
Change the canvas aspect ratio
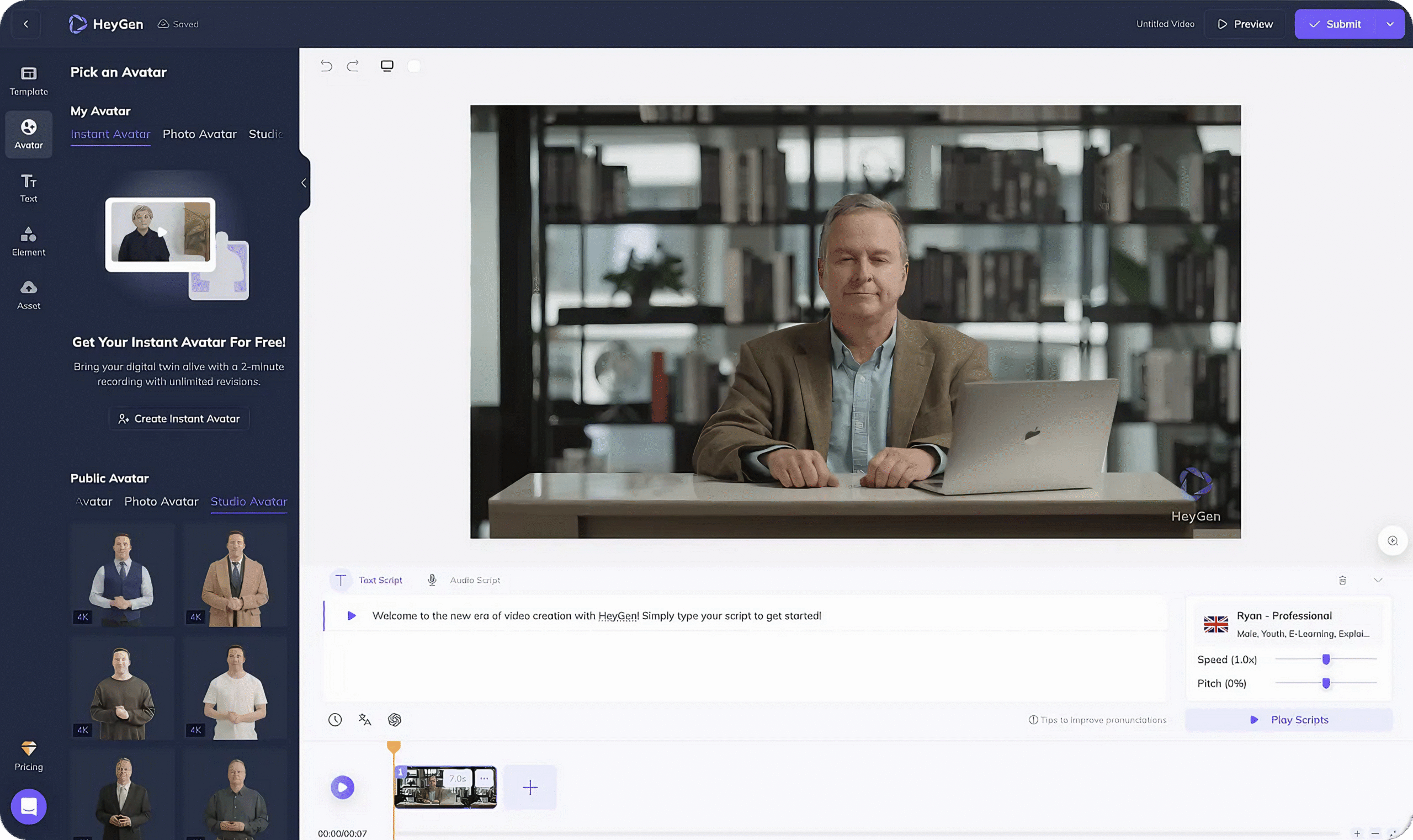387,66
